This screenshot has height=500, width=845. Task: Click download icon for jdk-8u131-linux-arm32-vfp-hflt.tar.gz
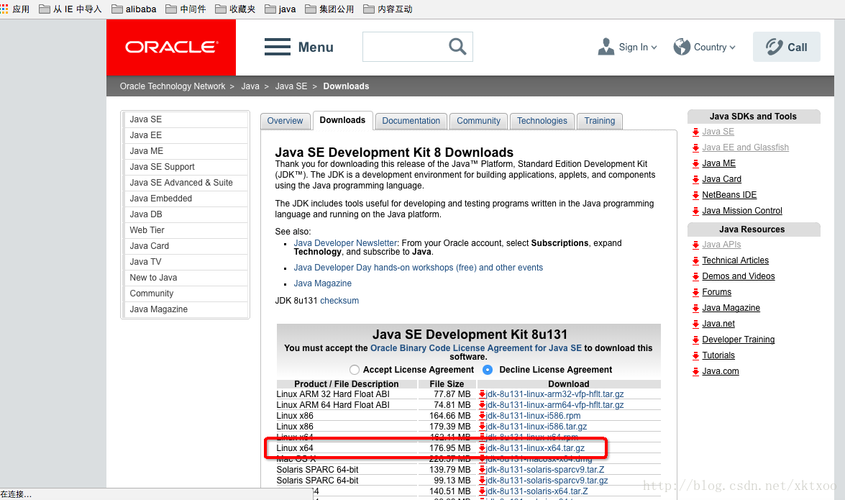click(x=482, y=394)
